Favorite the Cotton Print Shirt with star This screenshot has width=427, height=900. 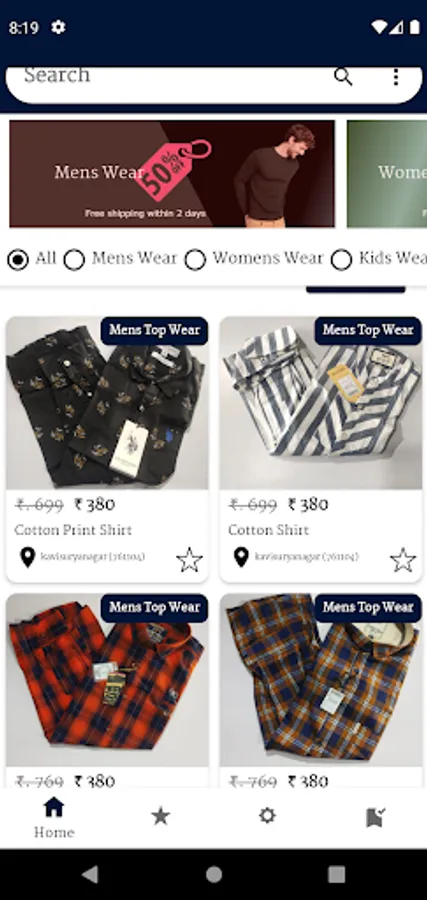[x=189, y=560]
